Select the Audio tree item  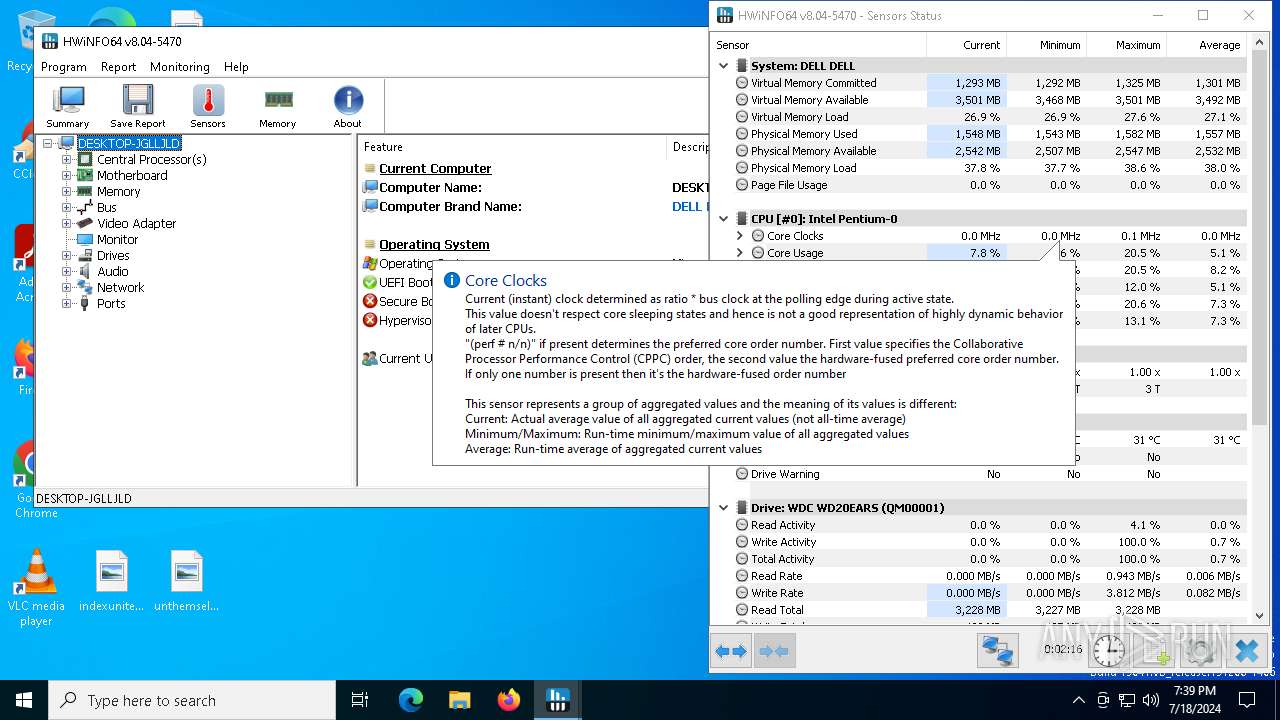(113, 271)
